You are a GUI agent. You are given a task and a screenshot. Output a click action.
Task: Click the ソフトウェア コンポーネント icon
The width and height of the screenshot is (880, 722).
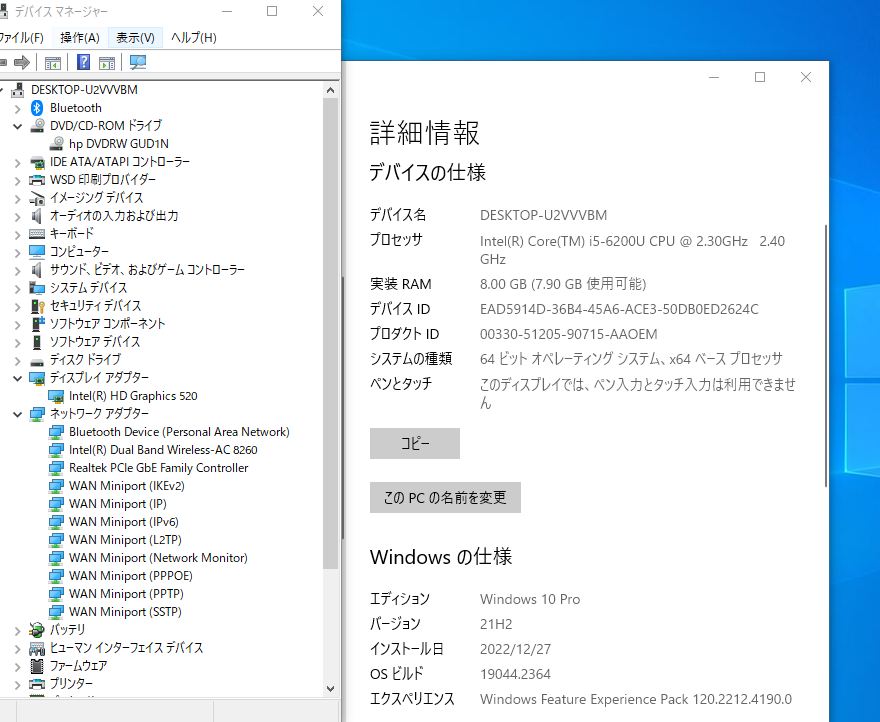tap(37, 324)
